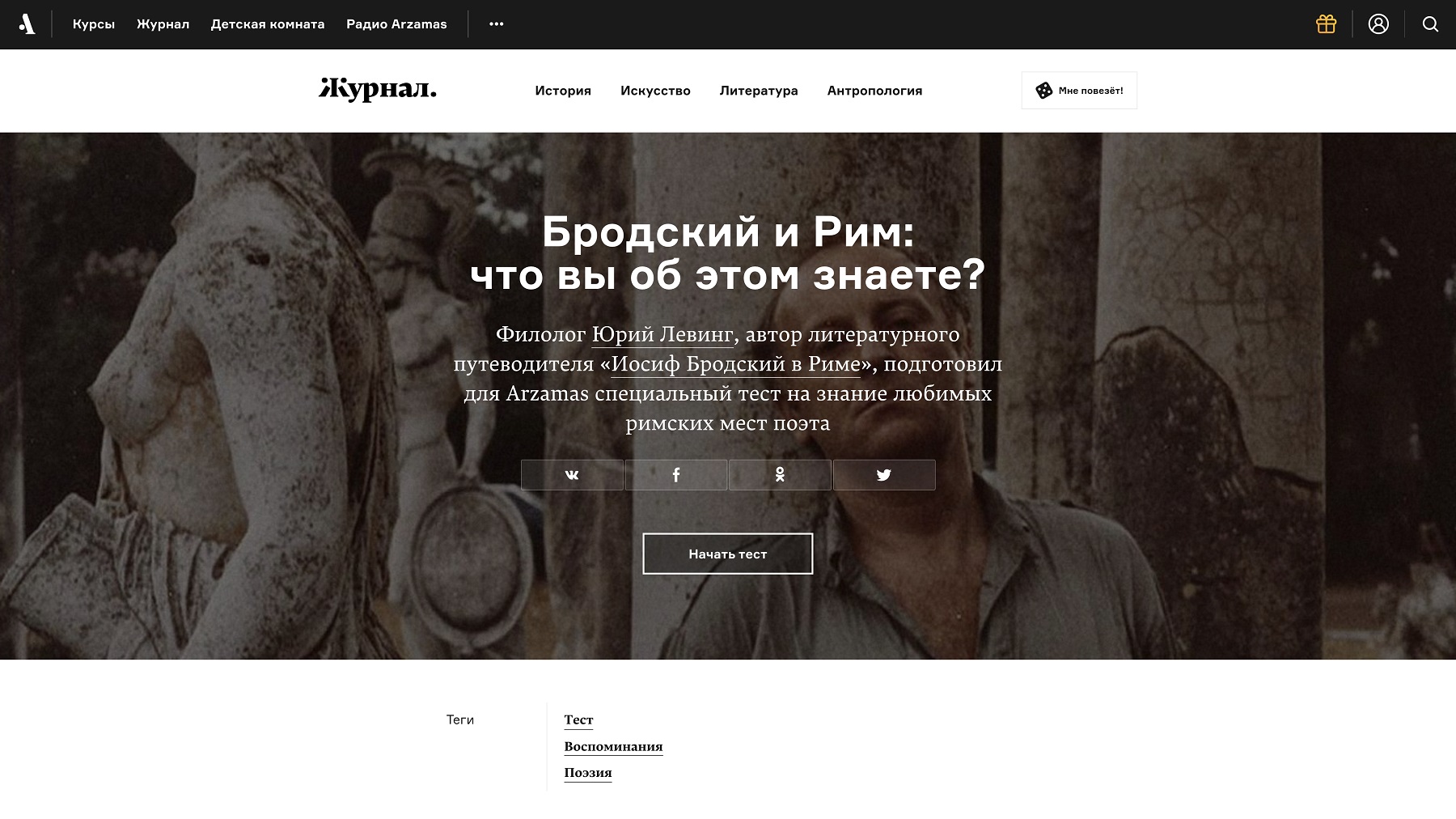The height and width of the screenshot is (819, 1456).
Task: Expand the three-dots more menu
Action: tap(497, 24)
